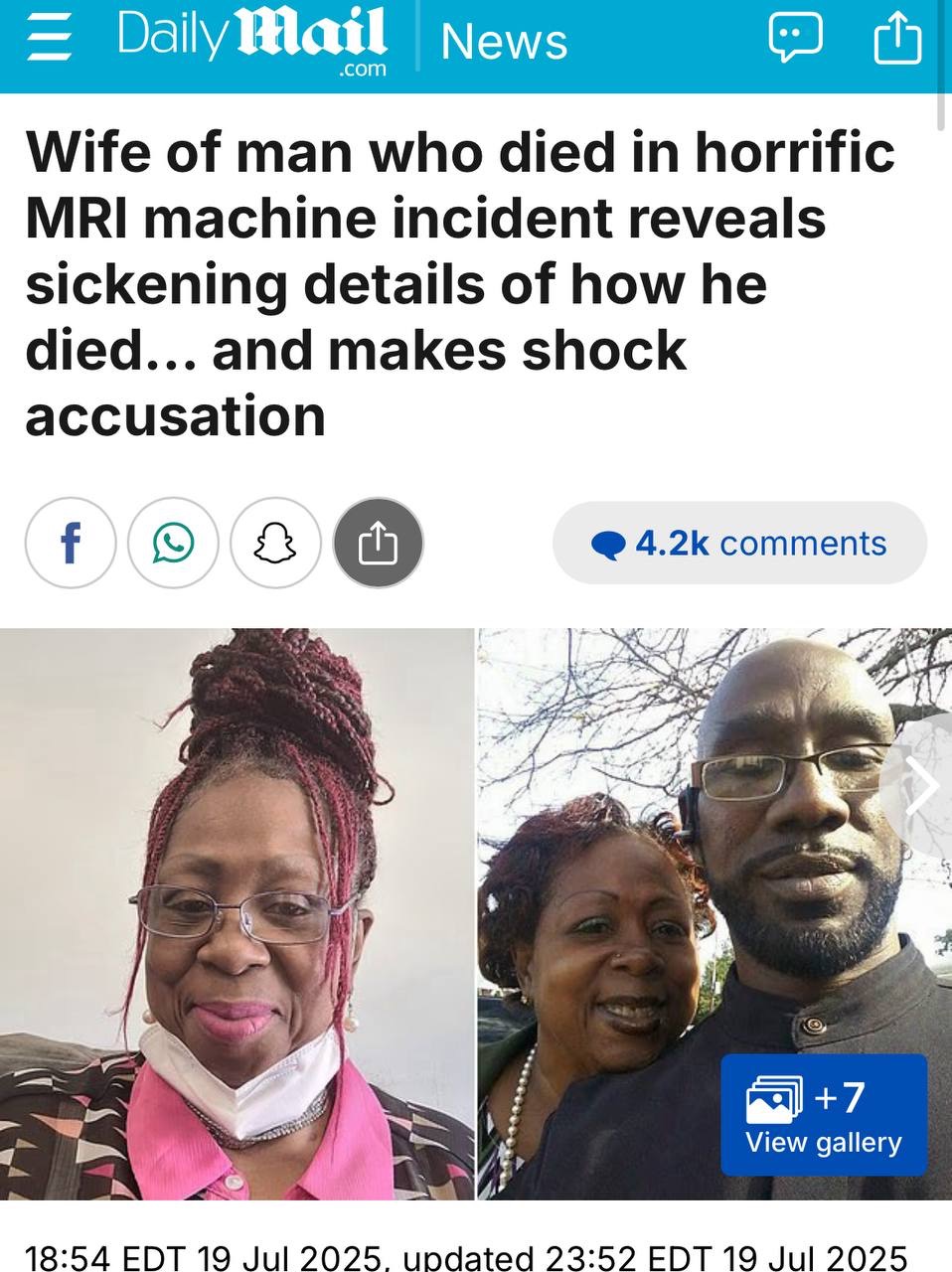Tap the gallery photos icon

774,1098
